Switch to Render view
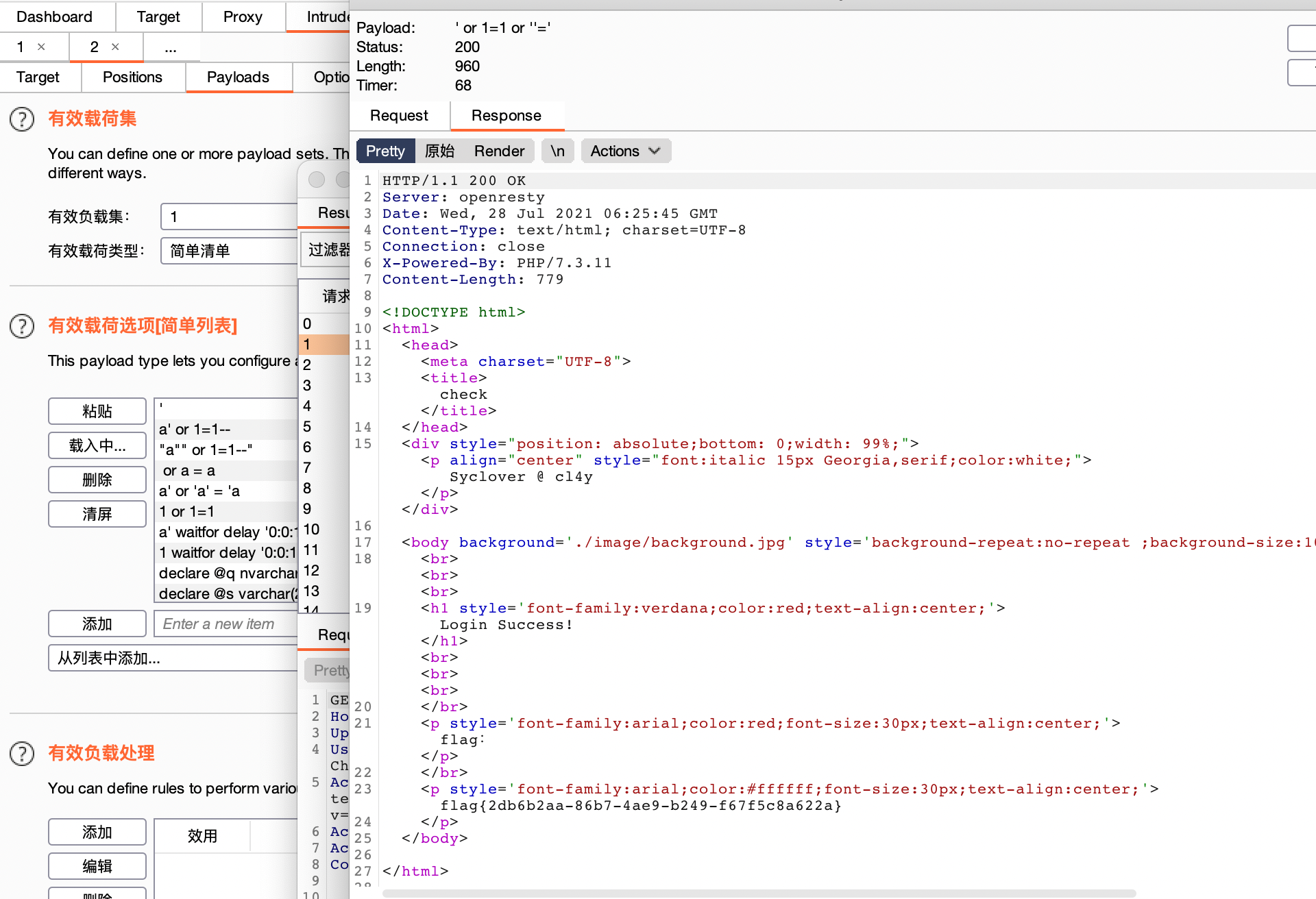1316x899 pixels. (x=499, y=151)
